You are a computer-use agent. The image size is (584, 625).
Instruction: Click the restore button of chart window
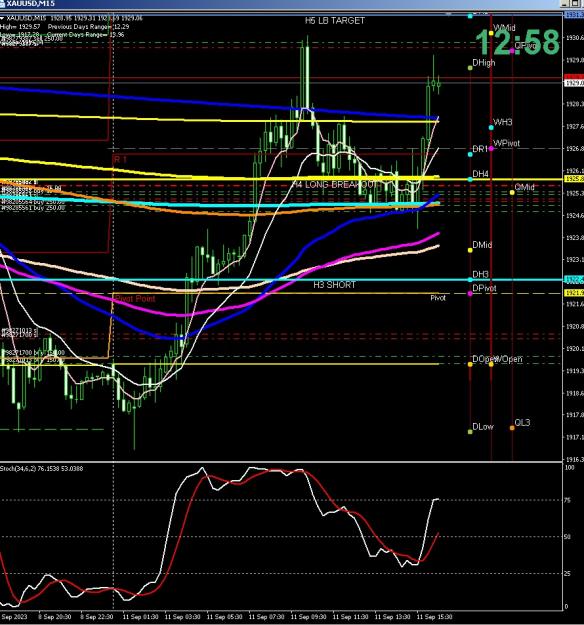(x=575, y=4)
